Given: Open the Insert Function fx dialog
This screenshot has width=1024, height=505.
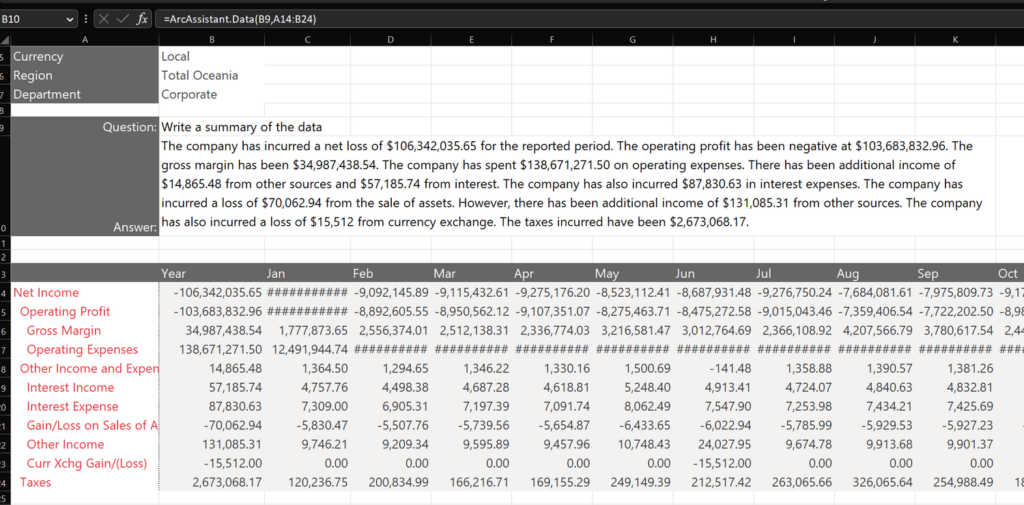Looking at the screenshot, I should (142, 18).
